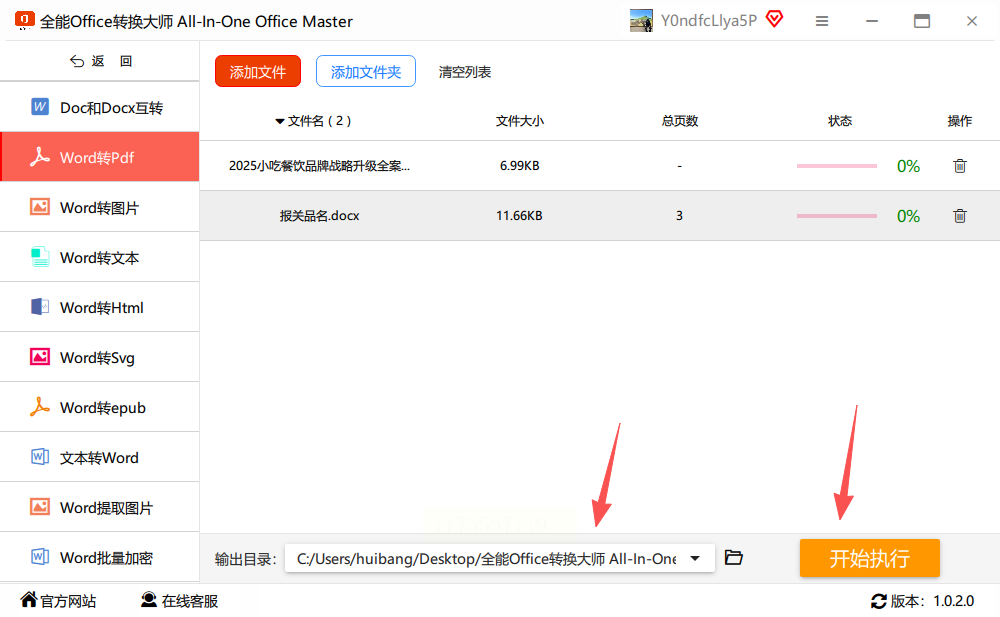Click the 状态 column header
The image size is (1000, 617).
[840, 121]
